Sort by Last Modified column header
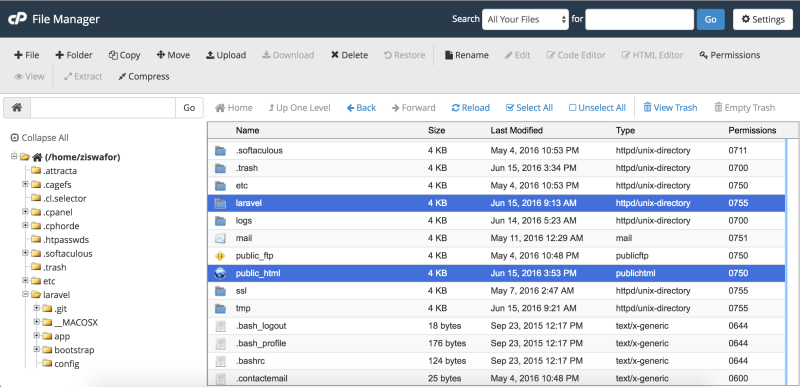The height and width of the screenshot is (387, 800). point(516,131)
